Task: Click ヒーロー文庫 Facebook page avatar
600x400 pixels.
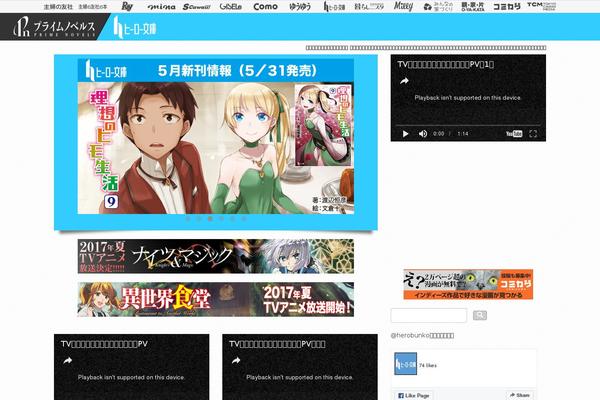Action: [x=405, y=364]
